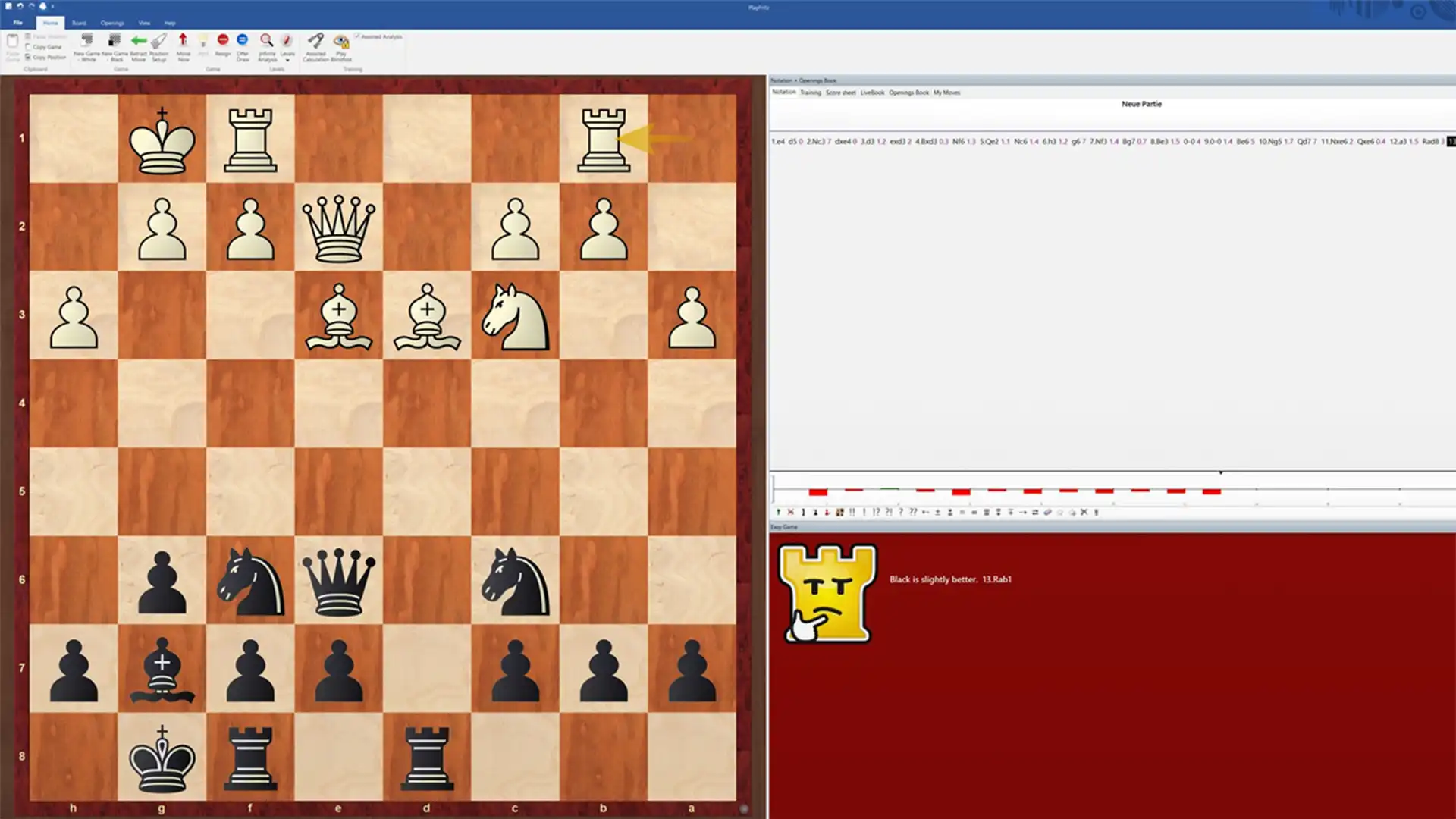The width and height of the screenshot is (1456, 819).
Task: Click move 2.Nc3 in notation
Action: pos(816,141)
